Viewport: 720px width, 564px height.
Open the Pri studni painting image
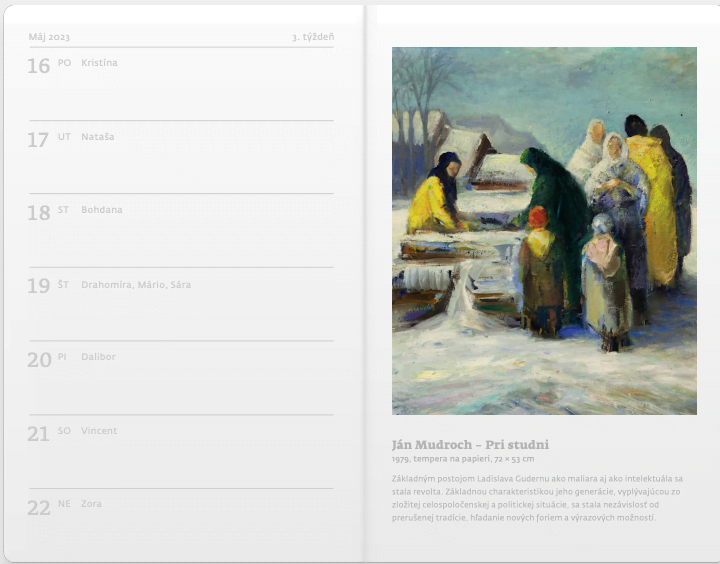point(544,231)
